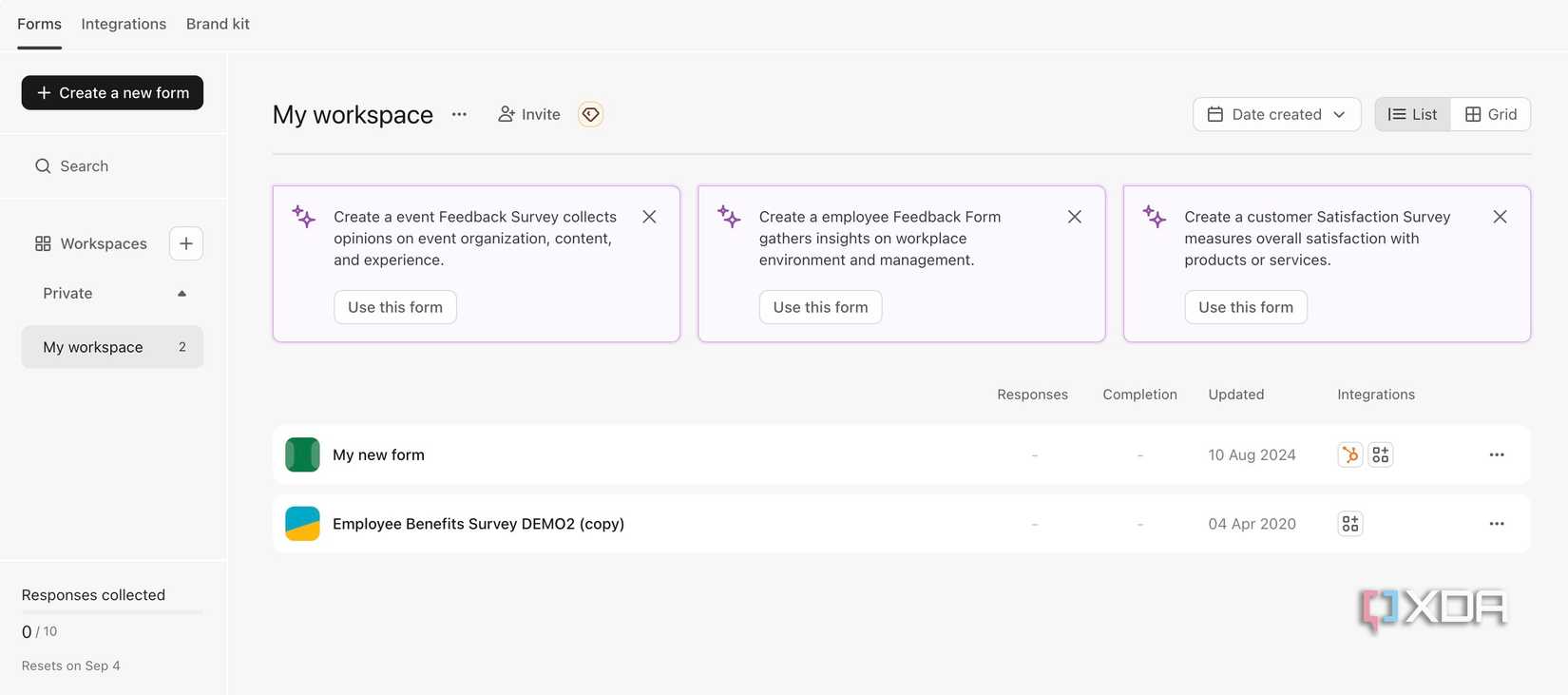Open the Brand kit tab
This screenshot has width=1568, height=695.
click(x=218, y=24)
